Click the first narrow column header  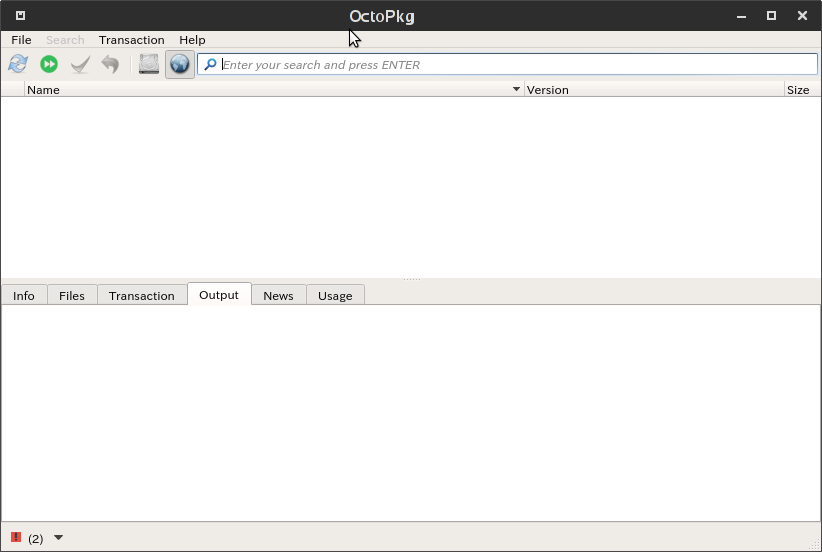pos(13,90)
